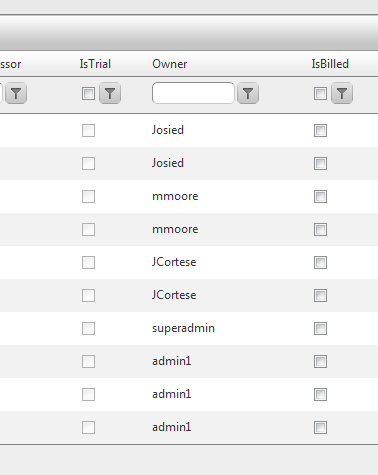Open the IsTrial column filter funnel
Viewport: 378px width, 475px height.
coord(110,93)
